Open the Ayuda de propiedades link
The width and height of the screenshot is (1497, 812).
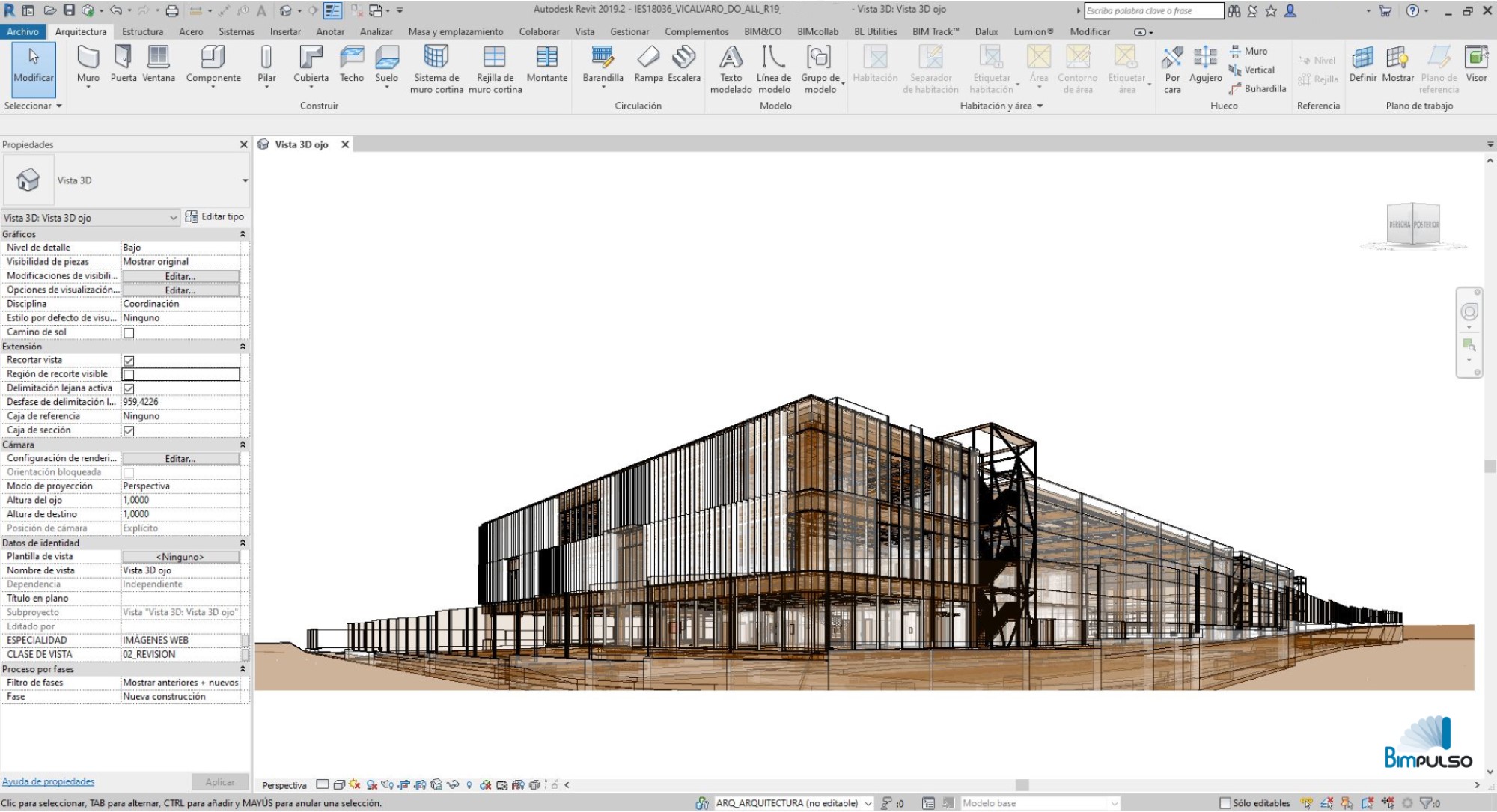(48, 781)
